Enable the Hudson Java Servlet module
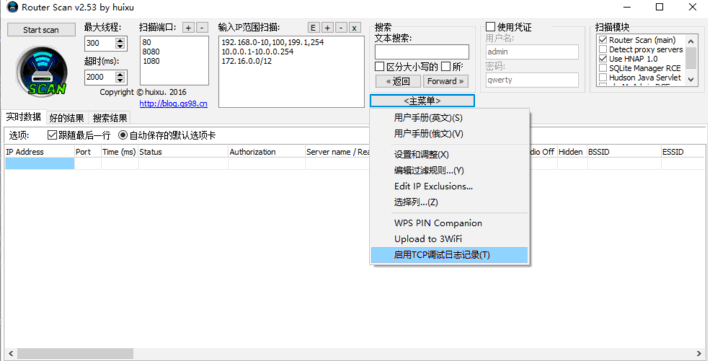Screen dimensions: 709x362 coord(603,78)
